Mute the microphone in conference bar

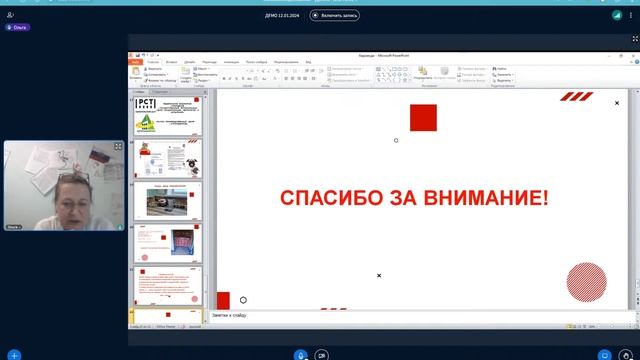(x=301, y=355)
